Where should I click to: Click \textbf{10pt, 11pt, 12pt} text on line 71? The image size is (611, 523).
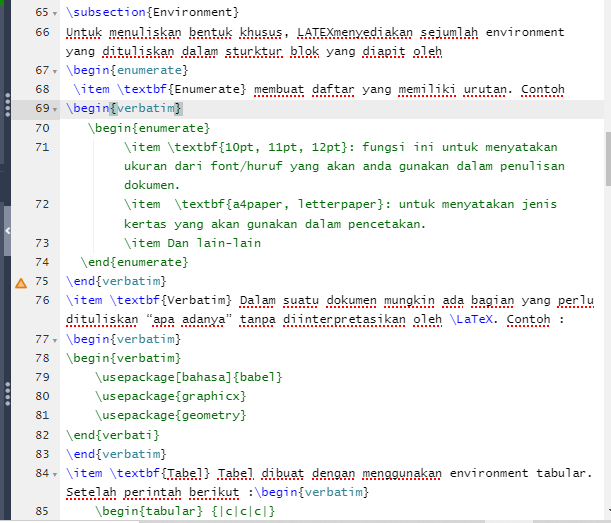click(257, 147)
